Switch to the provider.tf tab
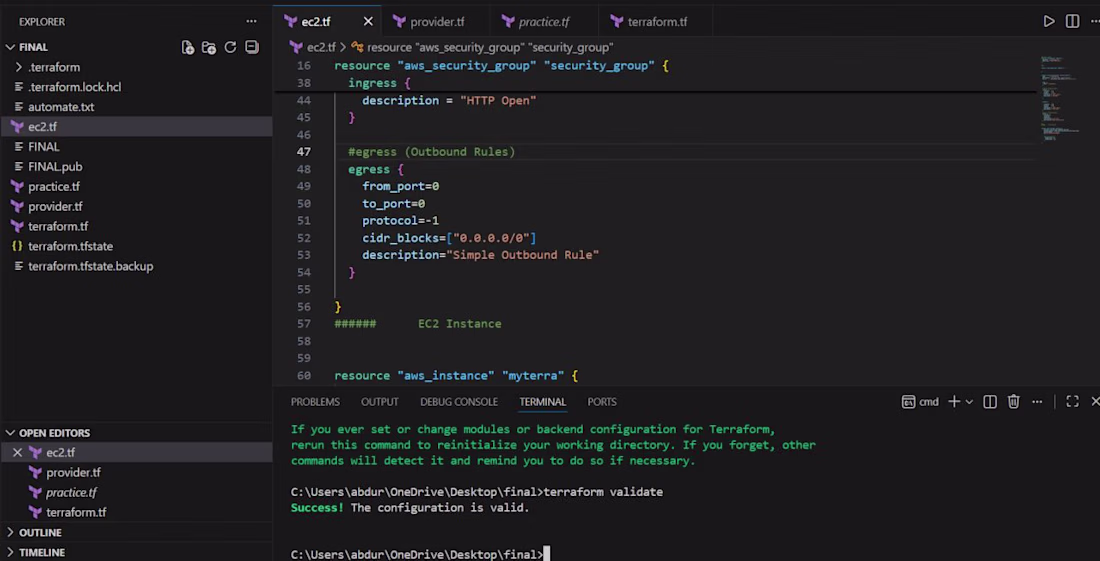The width and height of the screenshot is (1100, 561). tap(434, 22)
